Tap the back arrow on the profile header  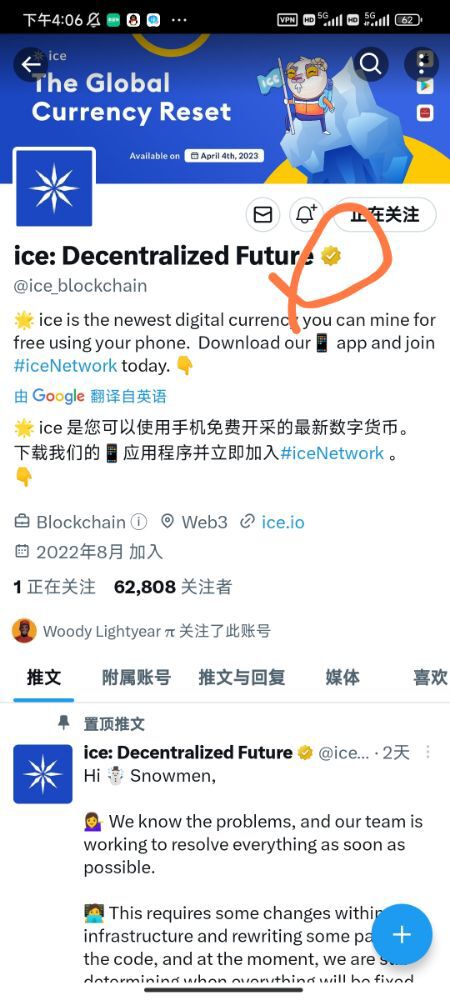tap(30, 64)
